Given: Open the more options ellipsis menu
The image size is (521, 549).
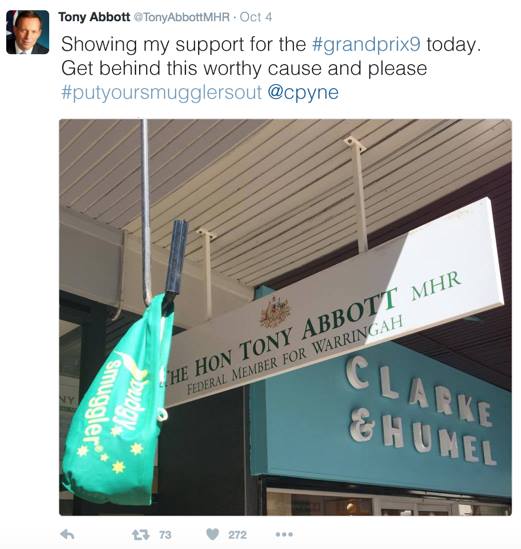Looking at the screenshot, I should click(x=284, y=534).
